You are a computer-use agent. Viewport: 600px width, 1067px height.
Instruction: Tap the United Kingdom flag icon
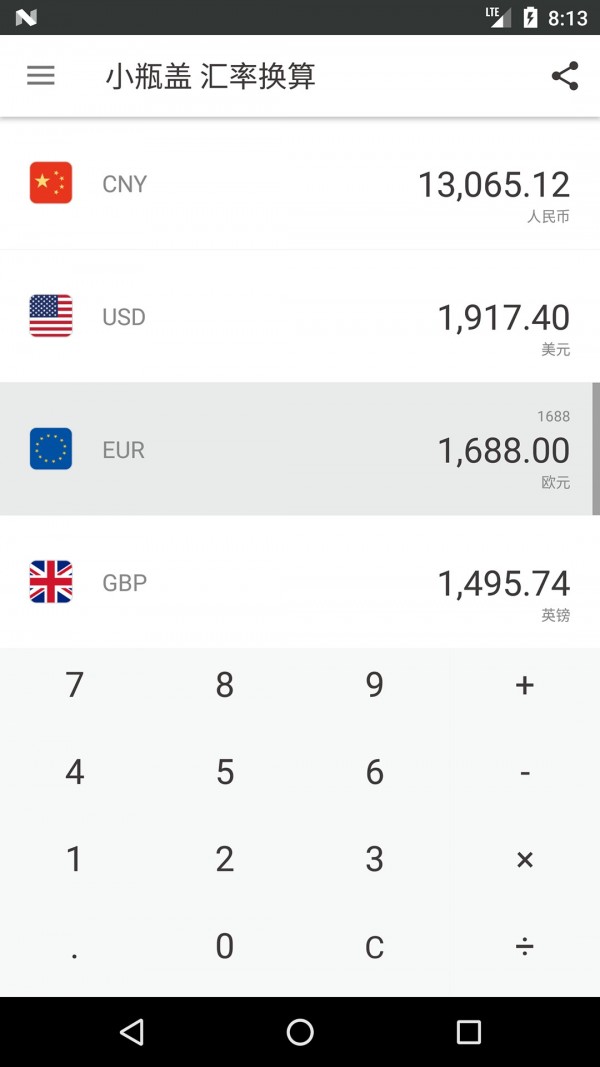51,582
